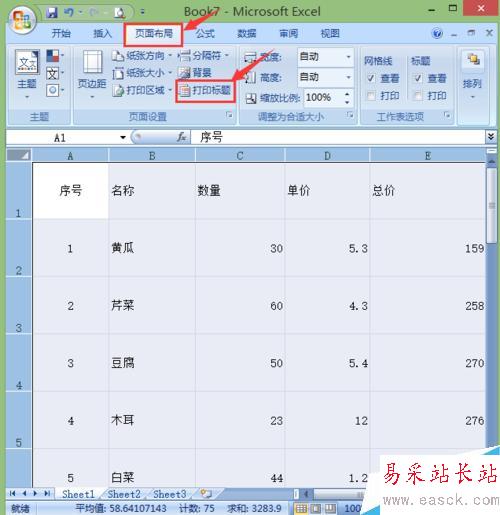
Task: Open Excel help icon
Action: [437, 33]
